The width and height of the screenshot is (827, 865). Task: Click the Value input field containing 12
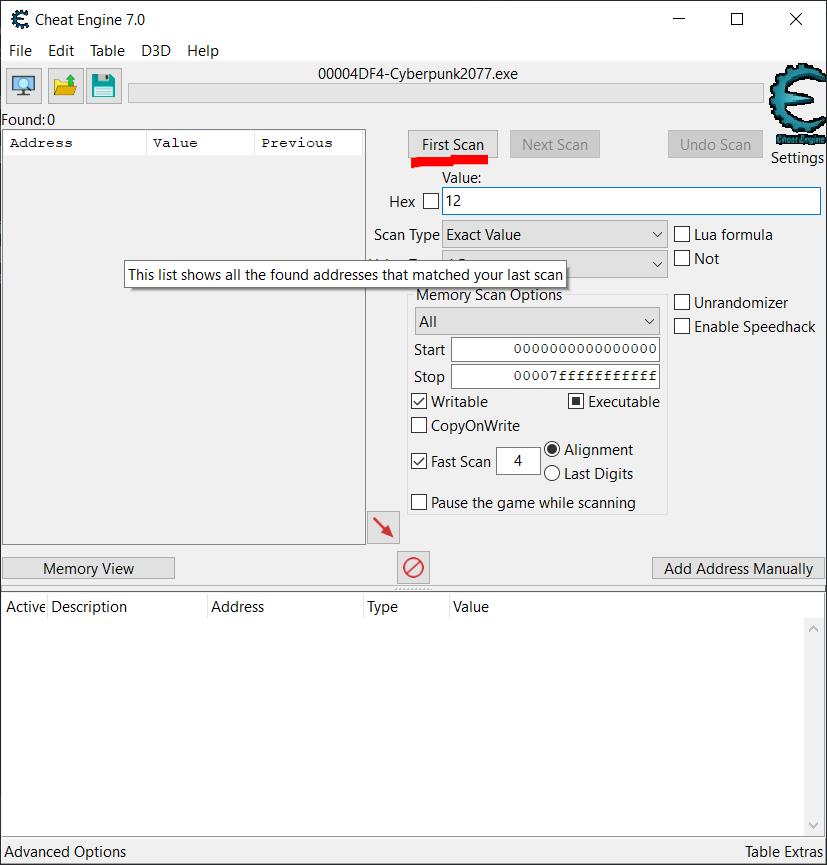(630, 201)
